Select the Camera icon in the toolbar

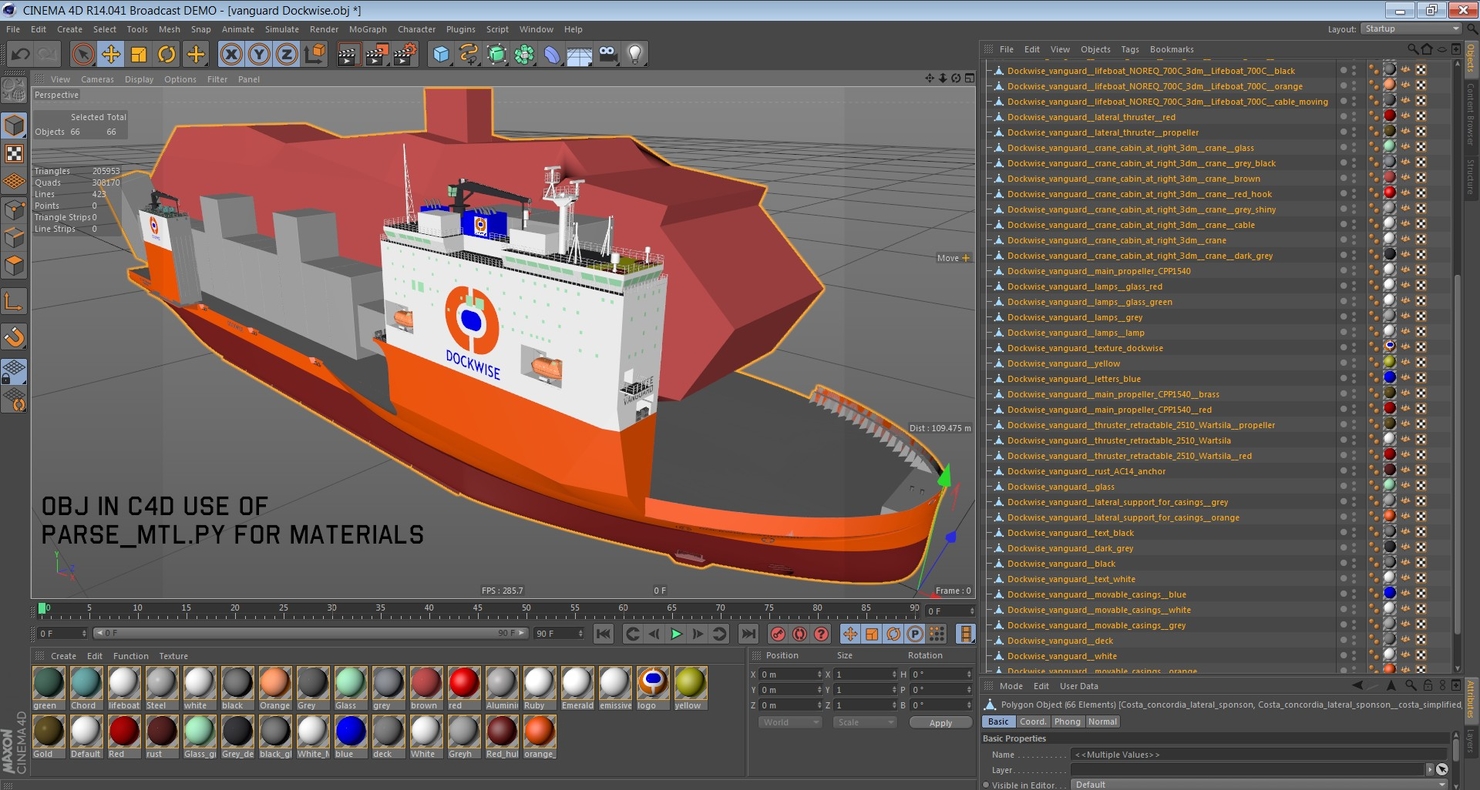click(608, 53)
